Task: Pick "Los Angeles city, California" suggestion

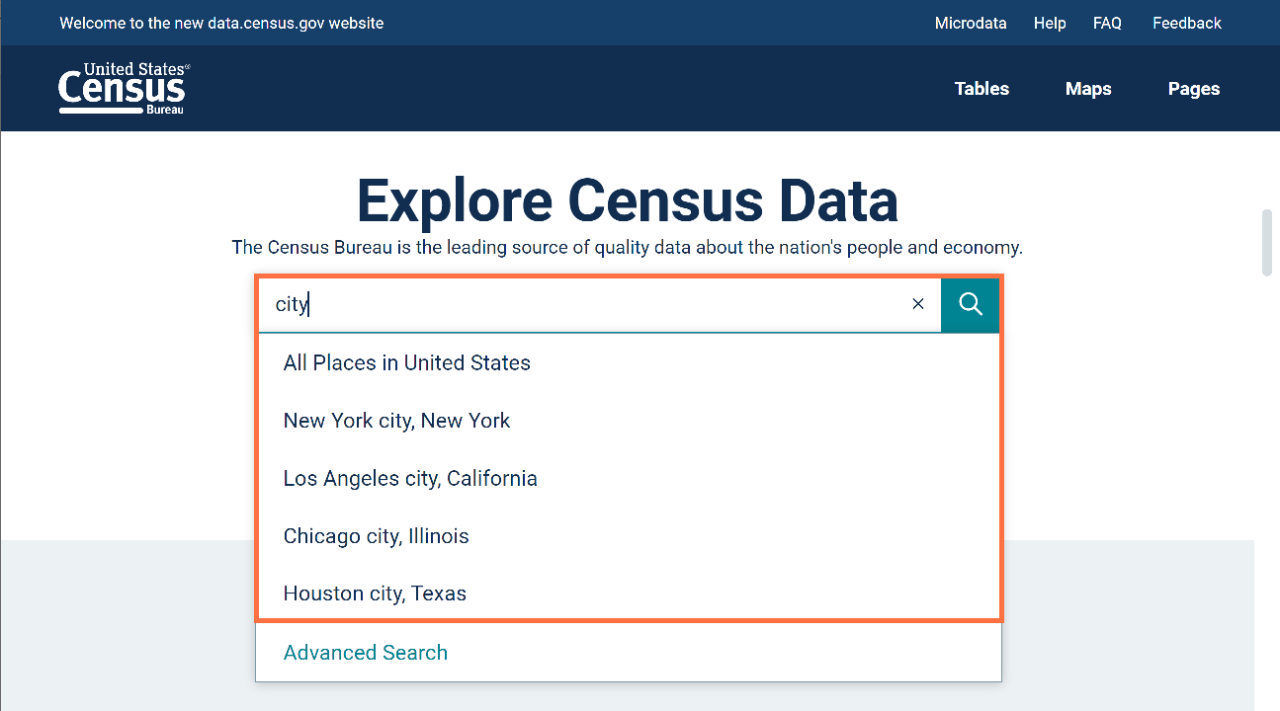Action: [630, 479]
